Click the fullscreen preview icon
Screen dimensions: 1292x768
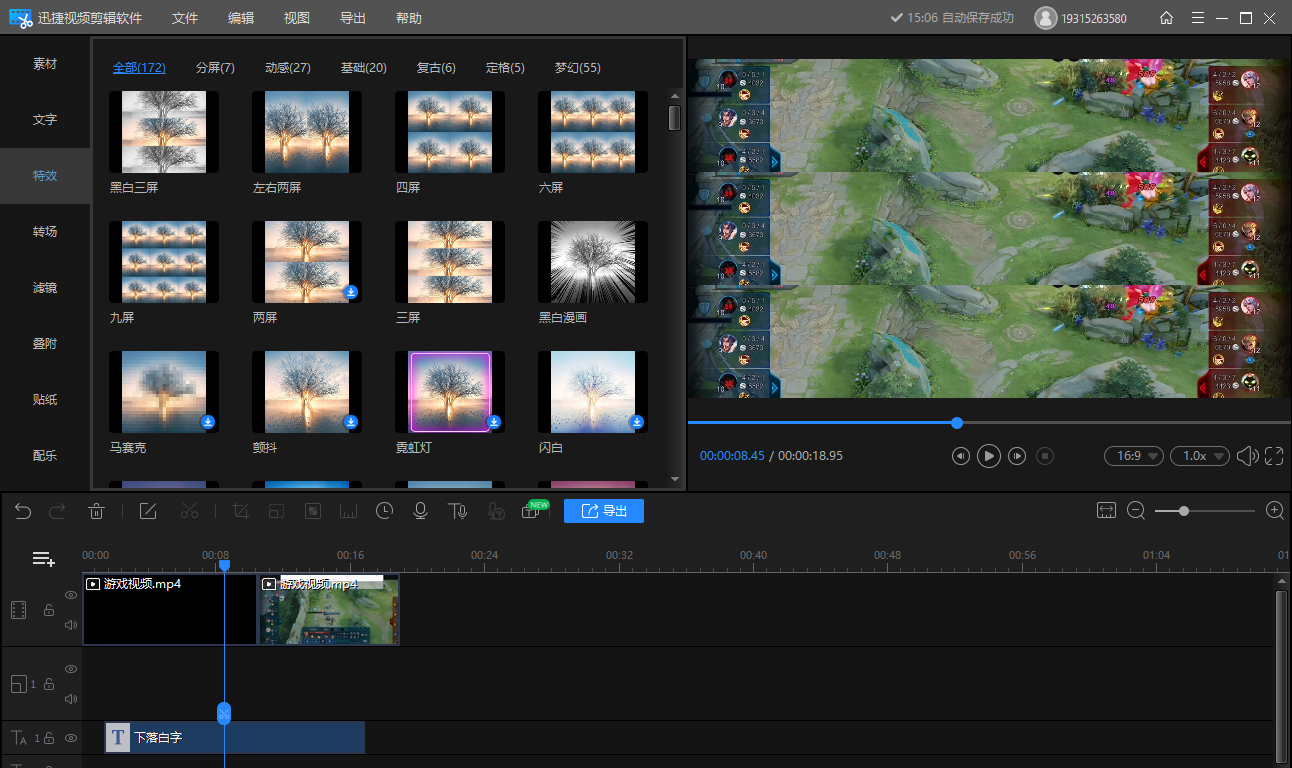(x=1274, y=456)
